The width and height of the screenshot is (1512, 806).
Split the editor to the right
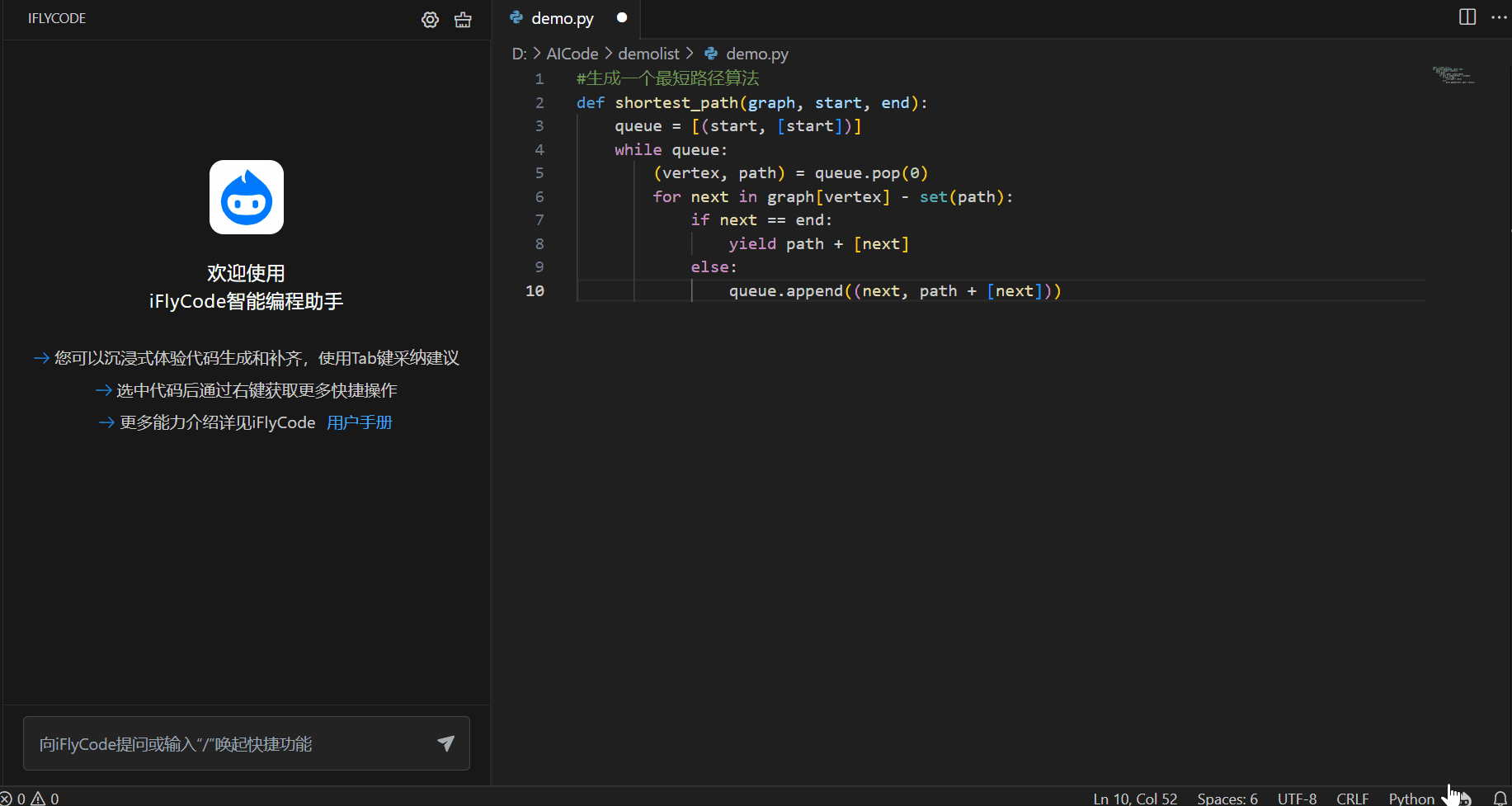point(1467,17)
